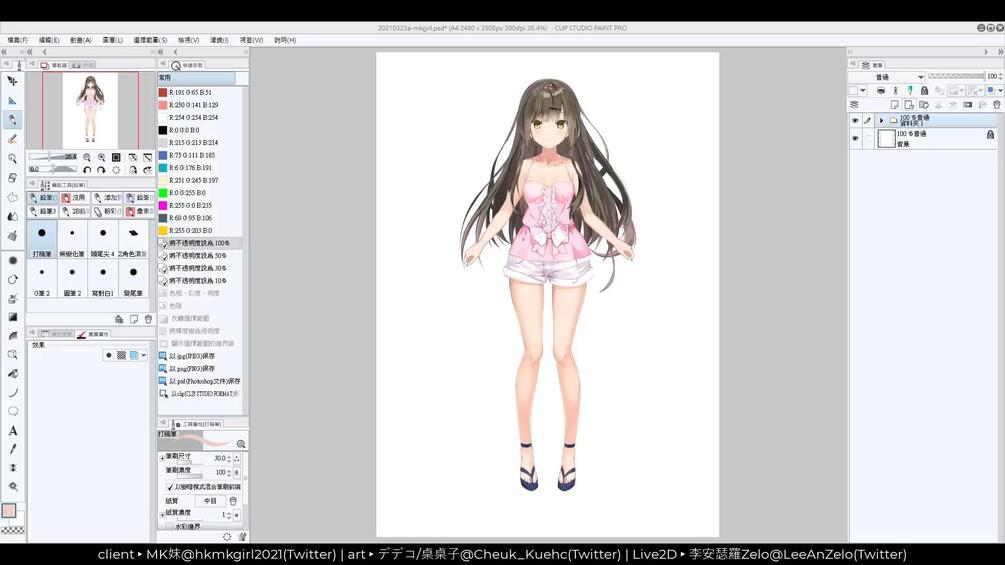Open the layer blending mode 普通 dropdown
This screenshot has height=565, width=1005.
coord(887,77)
